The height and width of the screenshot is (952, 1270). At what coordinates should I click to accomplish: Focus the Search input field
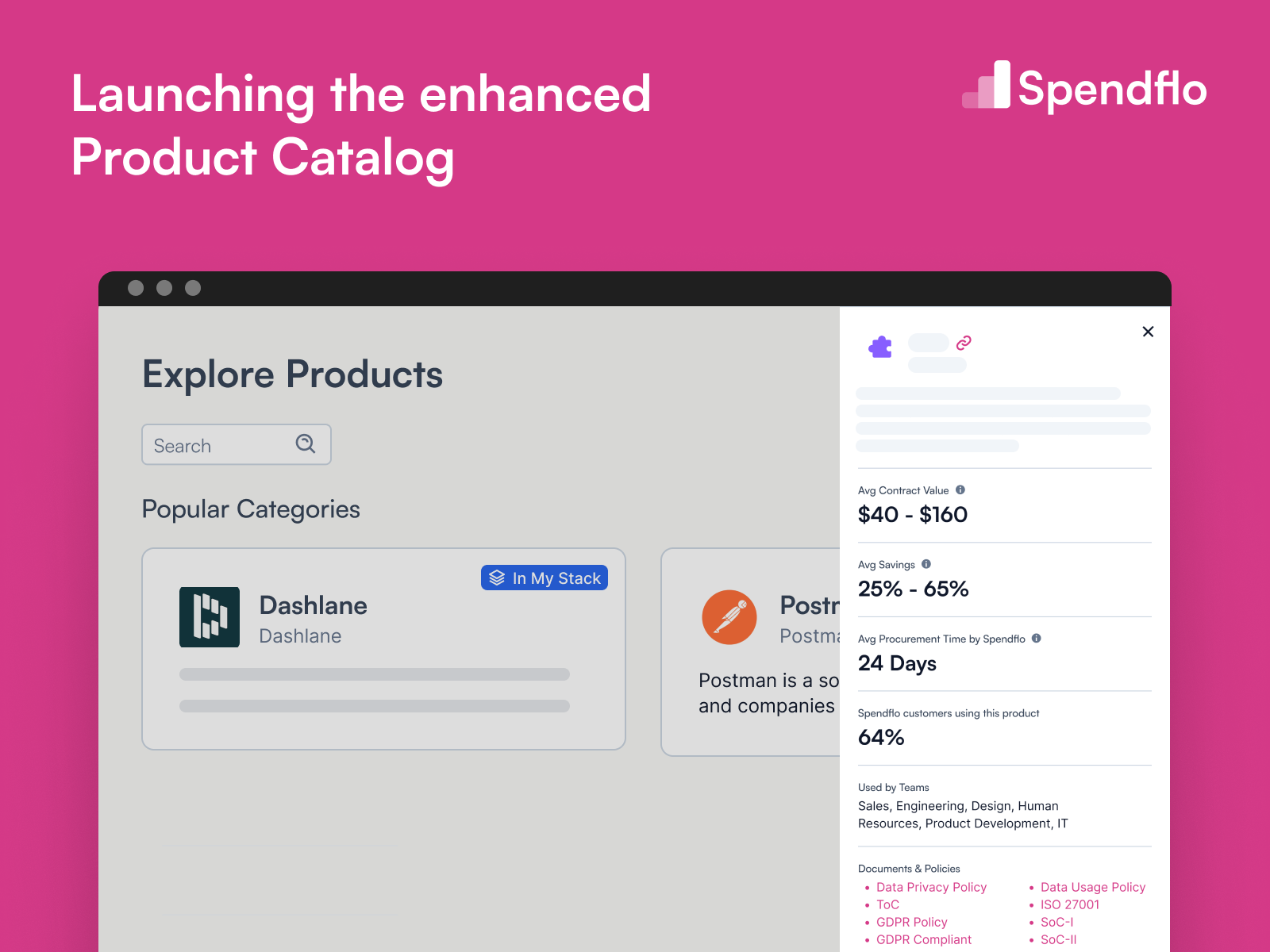(x=237, y=444)
